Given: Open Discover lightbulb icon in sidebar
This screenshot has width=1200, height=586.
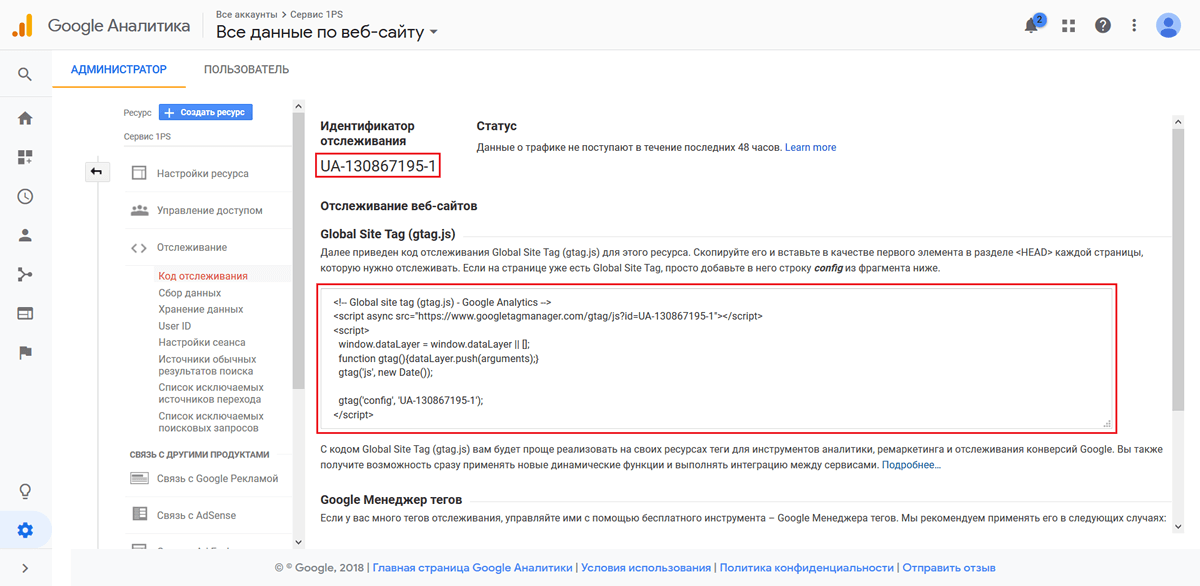Looking at the screenshot, I should (25, 491).
